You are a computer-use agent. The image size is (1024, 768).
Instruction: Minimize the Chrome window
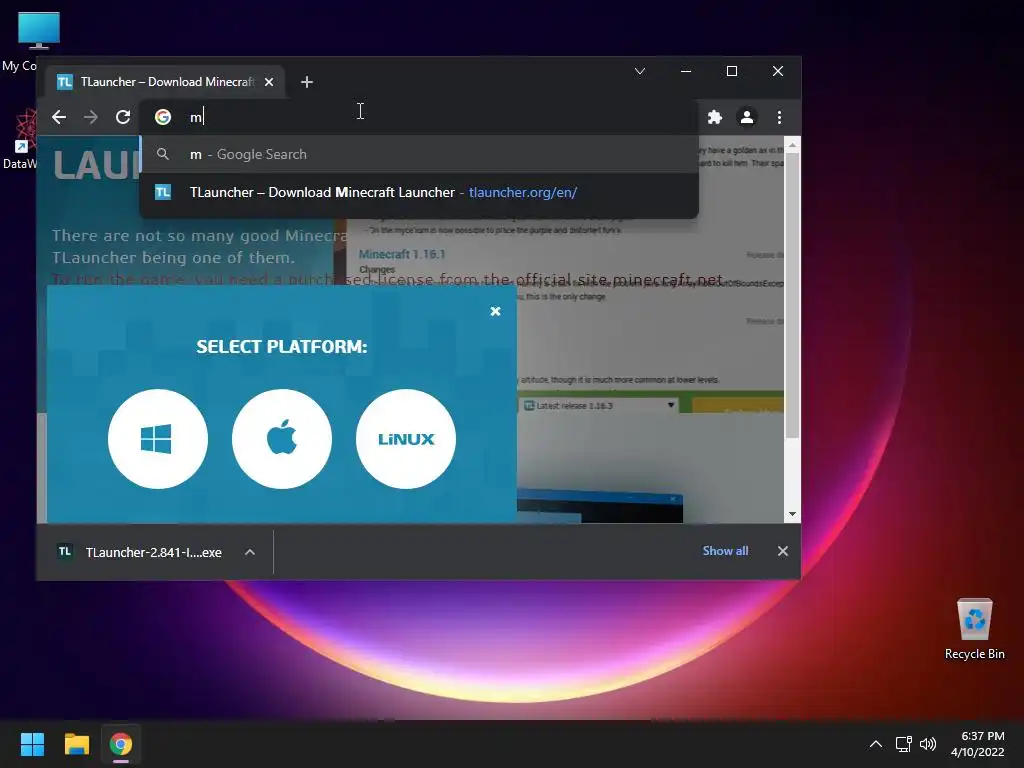tap(686, 71)
